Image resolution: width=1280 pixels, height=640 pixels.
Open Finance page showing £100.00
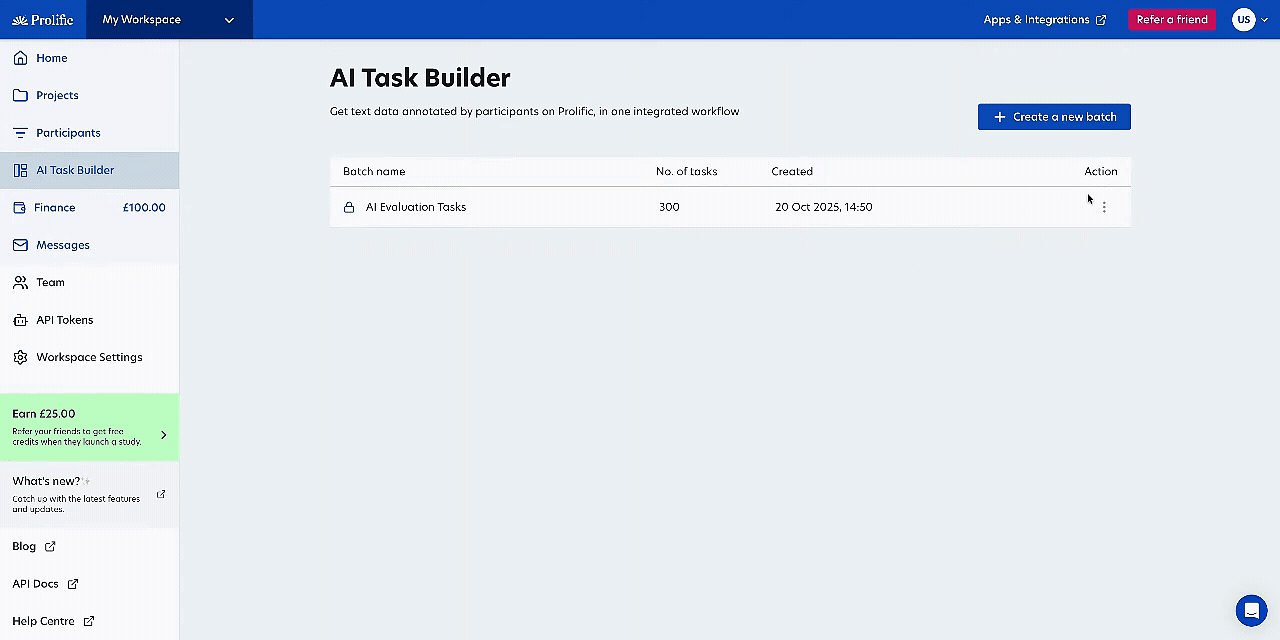coord(55,207)
